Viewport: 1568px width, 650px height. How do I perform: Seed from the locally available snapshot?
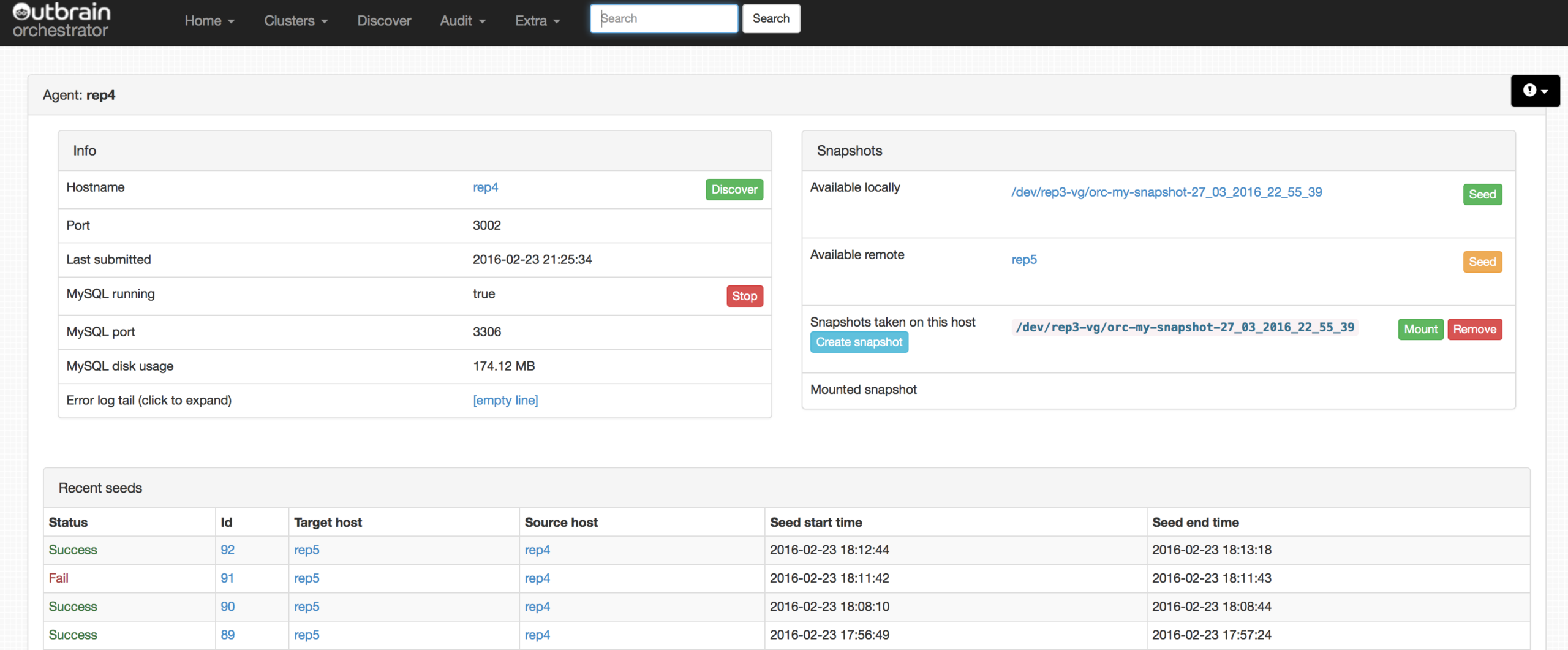[x=1482, y=194]
